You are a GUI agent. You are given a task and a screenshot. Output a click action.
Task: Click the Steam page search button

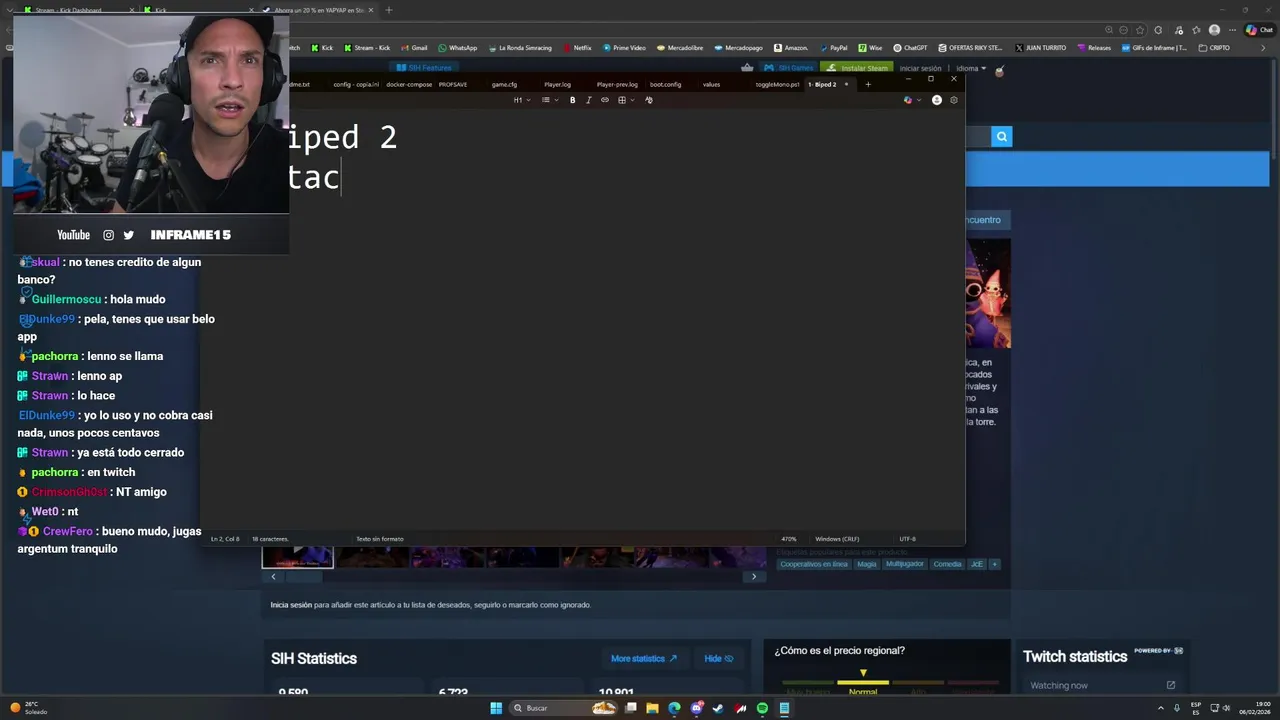(x=1001, y=137)
